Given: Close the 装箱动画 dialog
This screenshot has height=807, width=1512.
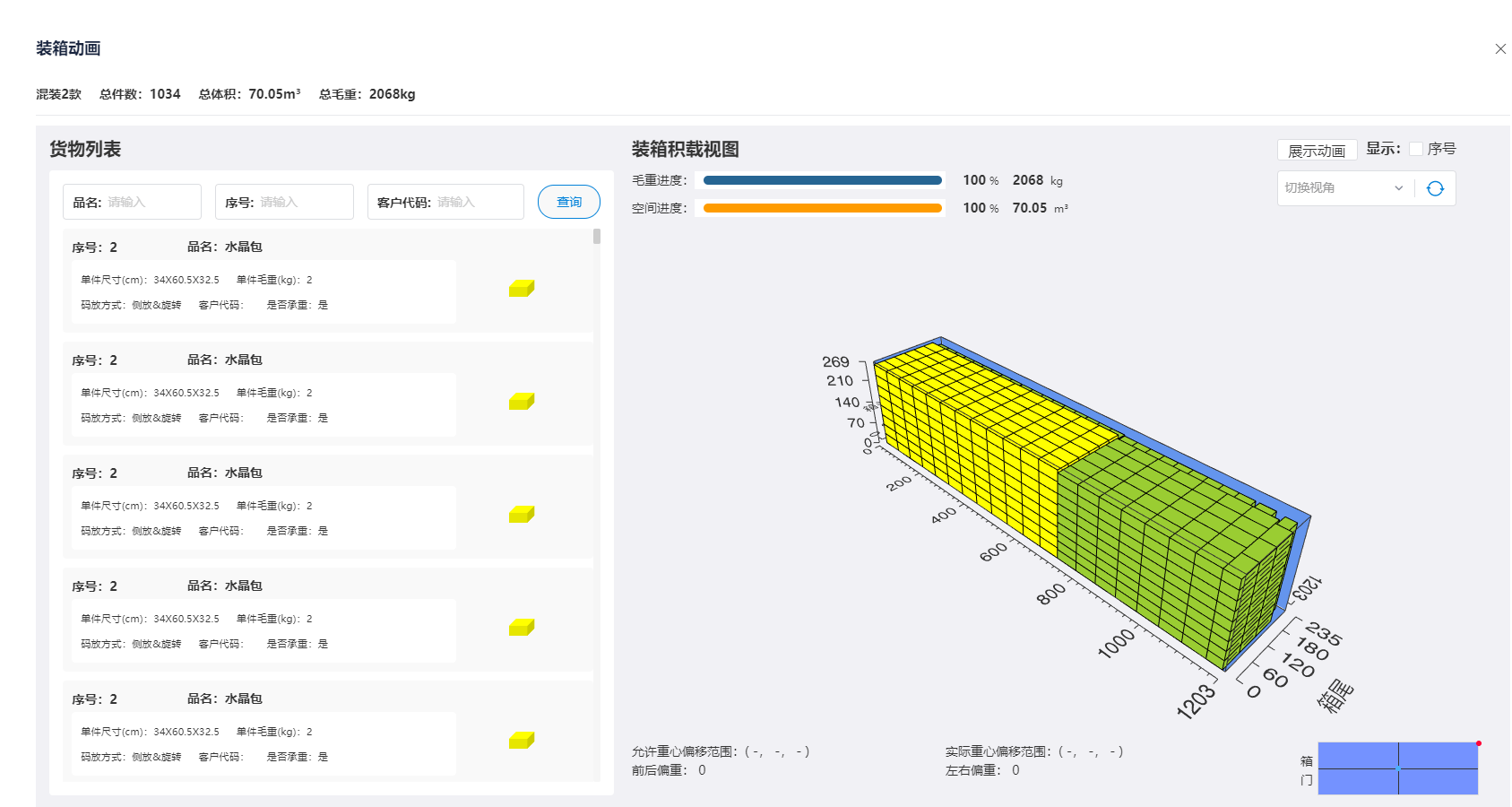Looking at the screenshot, I should [x=1500, y=49].
